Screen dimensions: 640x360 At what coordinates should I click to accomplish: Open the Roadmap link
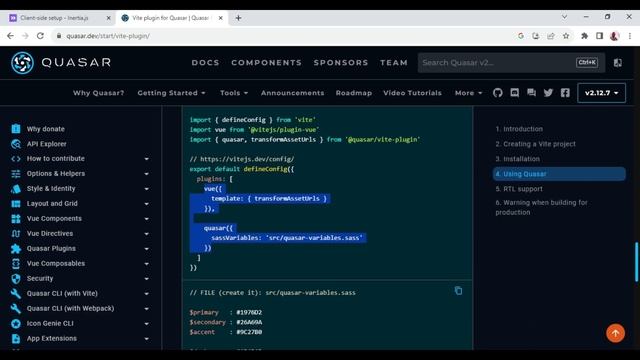(353, 93)
